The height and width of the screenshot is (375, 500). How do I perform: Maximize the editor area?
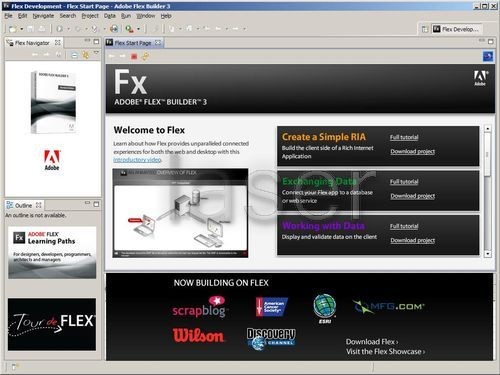(x=491, y=42)
